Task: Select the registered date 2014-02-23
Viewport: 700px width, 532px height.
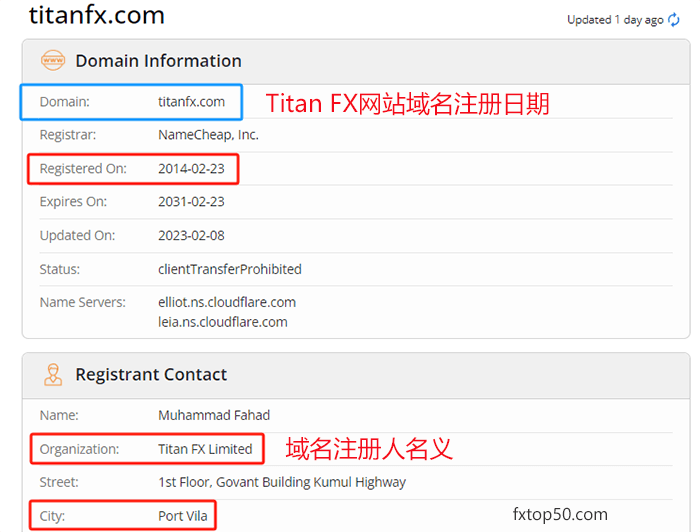Action: tap(191, 169)
